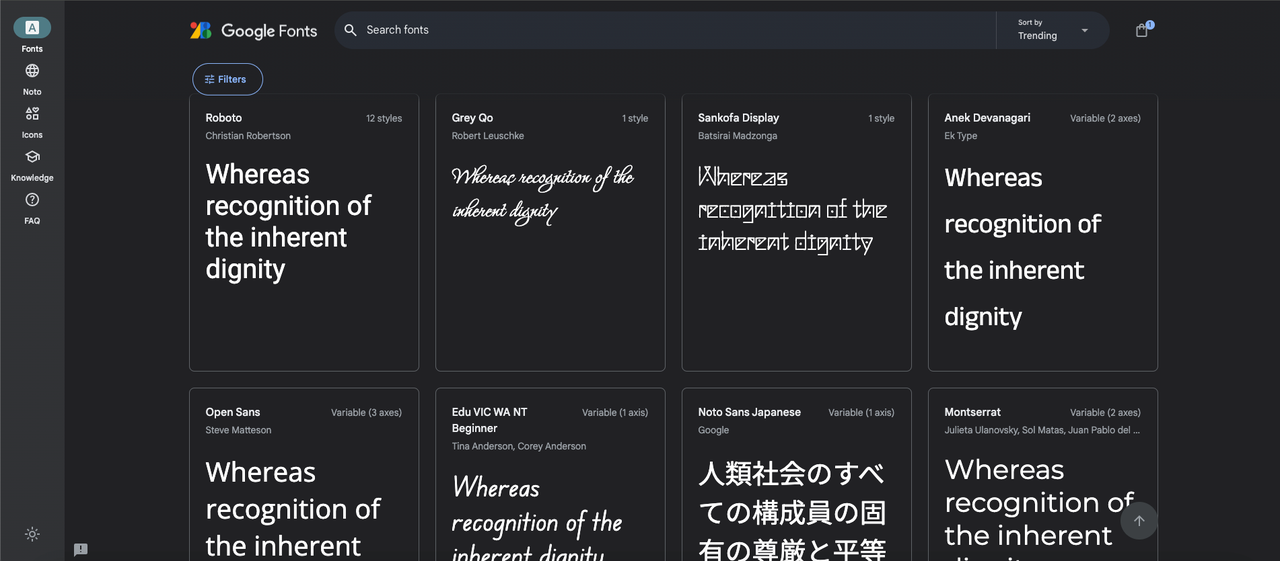Click the Steve Matteson designer name
Viewport: 1280px width, 561px height.
point(238,430)
